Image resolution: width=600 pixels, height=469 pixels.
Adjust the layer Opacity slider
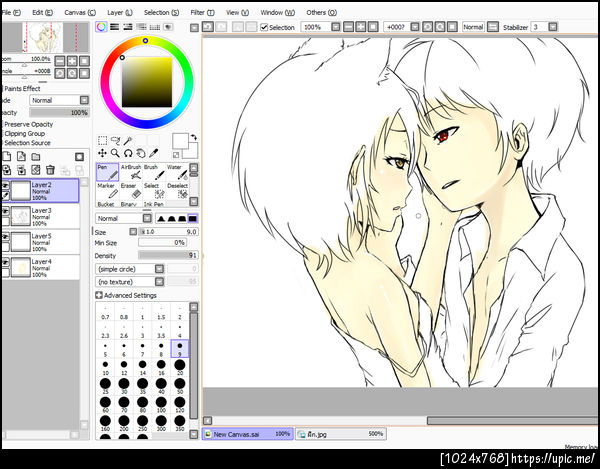coord(59,112)
